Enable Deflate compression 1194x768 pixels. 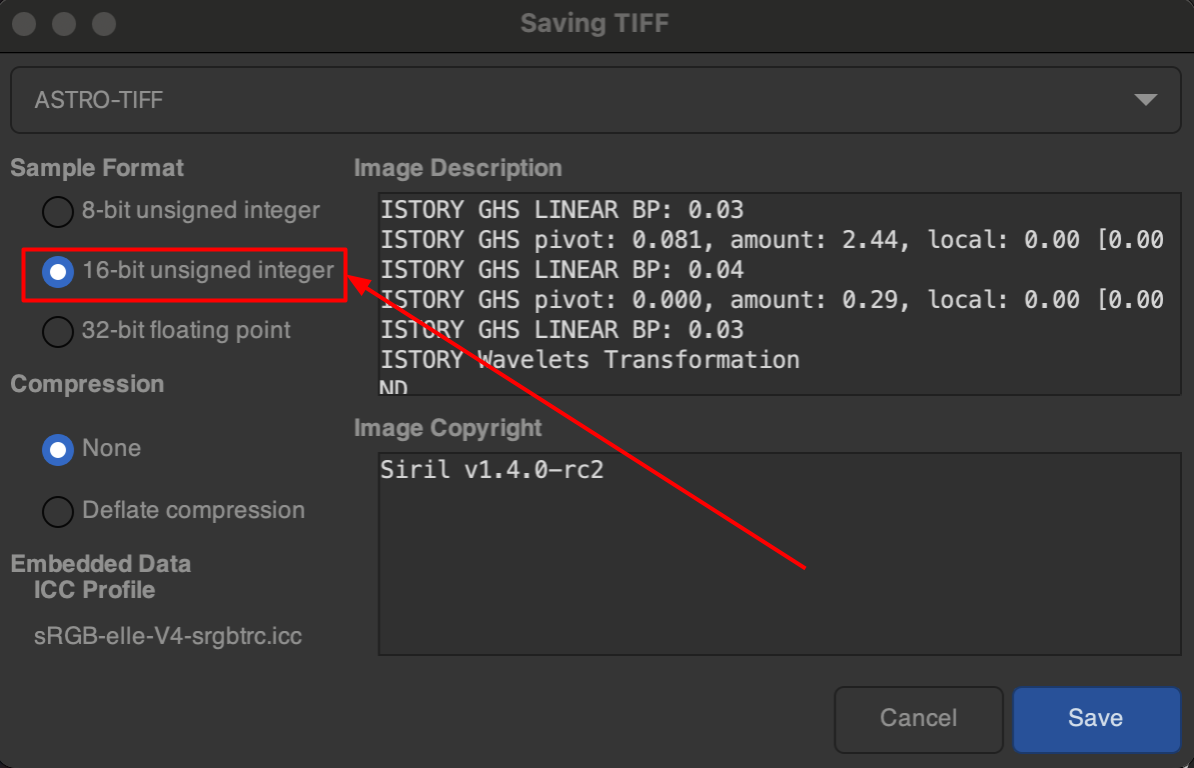click(57, 511)
